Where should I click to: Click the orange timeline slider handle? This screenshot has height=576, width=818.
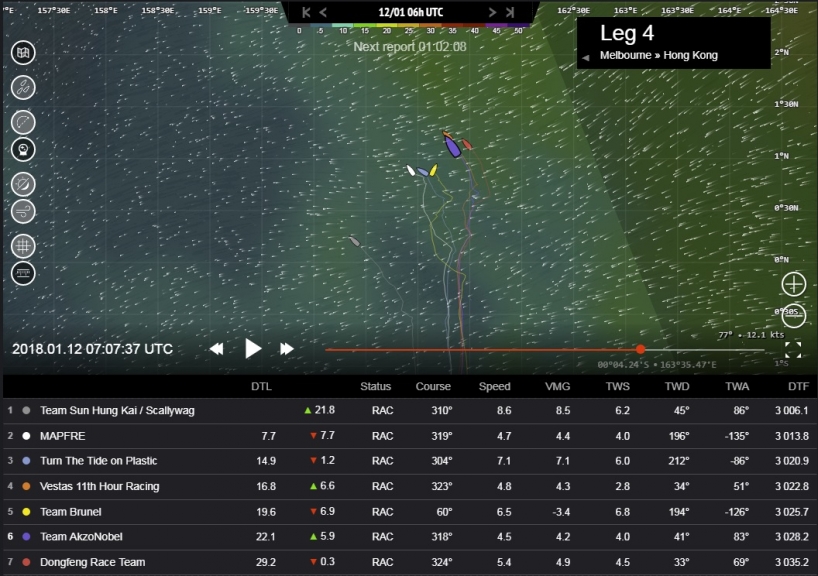click(641, 349)
